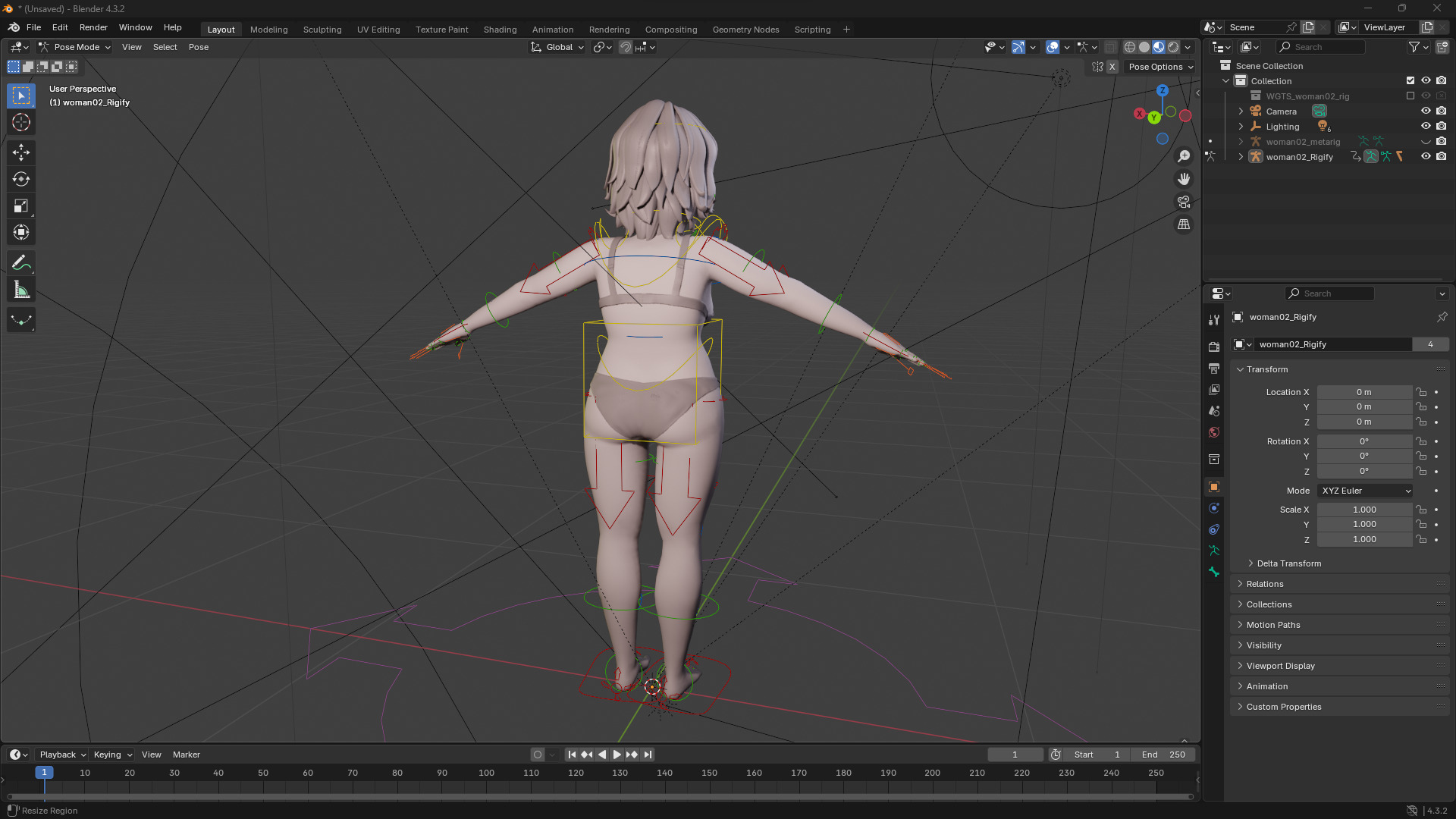
Task: Select the Scale tool
Action: coord(20,206)
